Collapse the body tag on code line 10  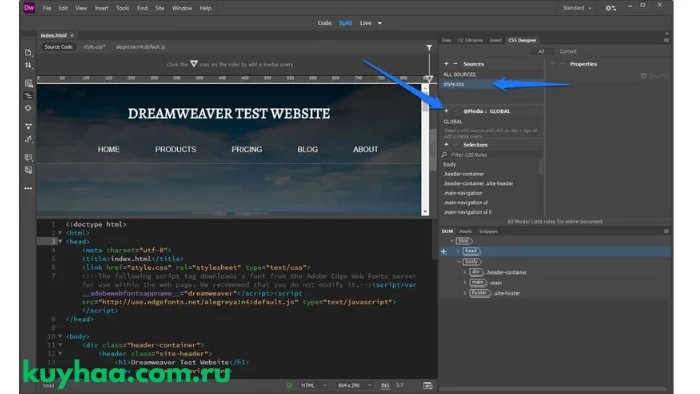(x=60, y=336)
